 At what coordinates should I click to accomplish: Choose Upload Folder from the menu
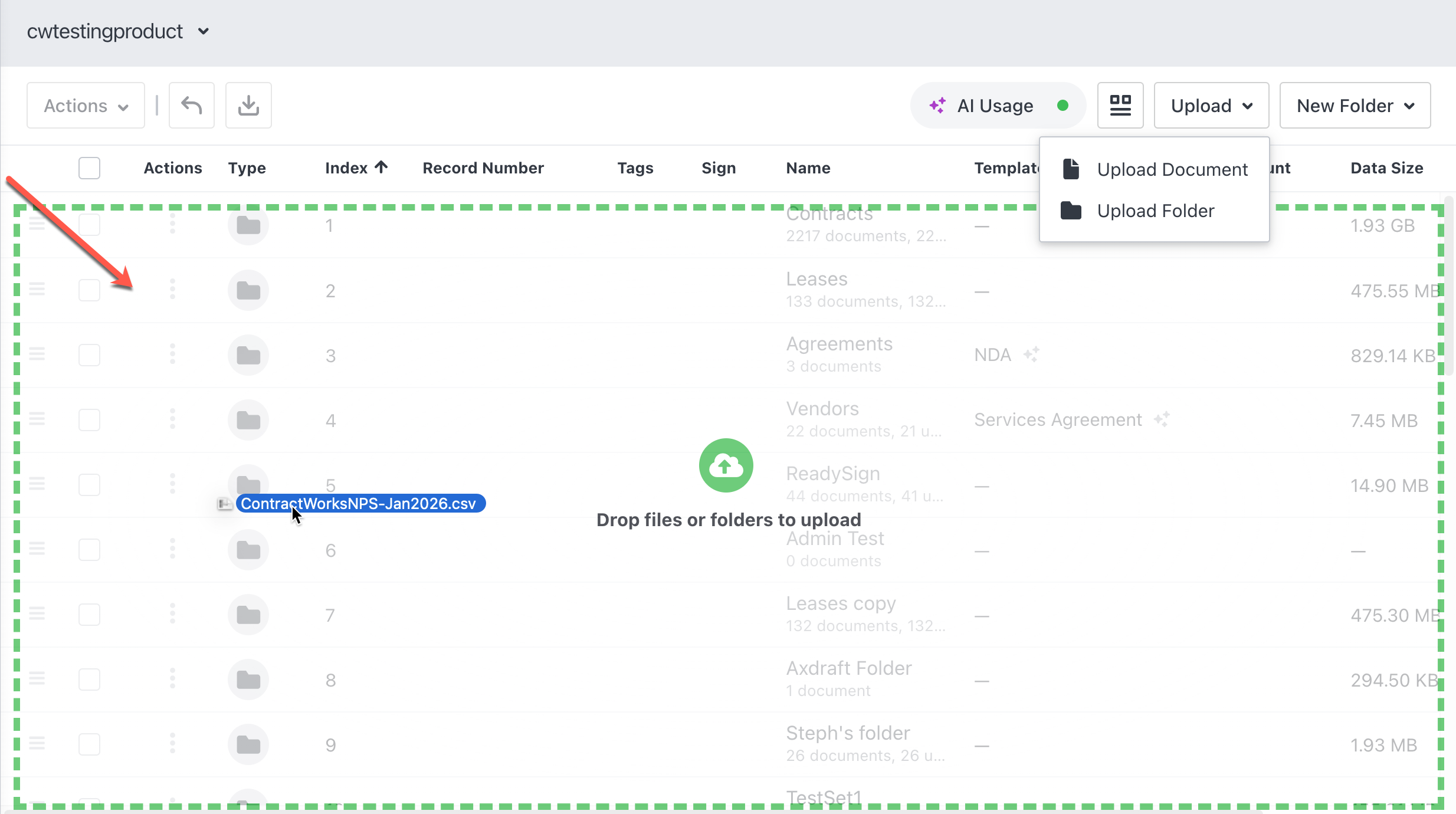1155,211
